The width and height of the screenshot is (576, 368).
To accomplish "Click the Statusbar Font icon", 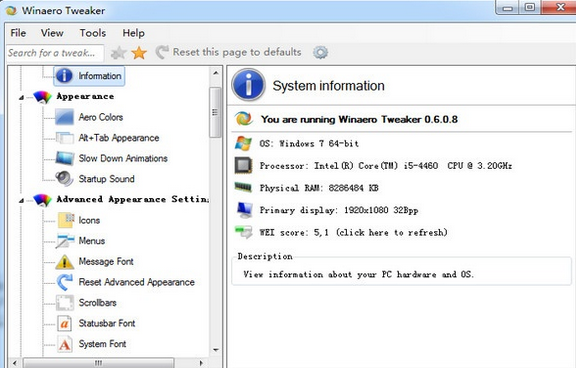I will click(65, 324).
